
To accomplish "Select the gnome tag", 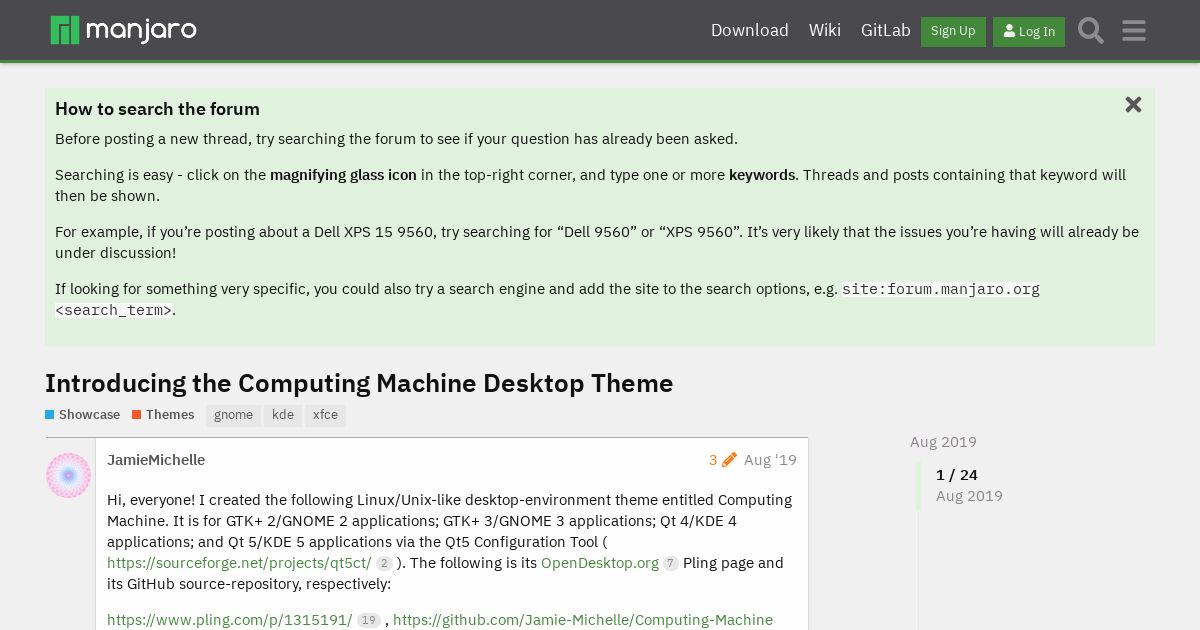I will click(x=233, y=415).
